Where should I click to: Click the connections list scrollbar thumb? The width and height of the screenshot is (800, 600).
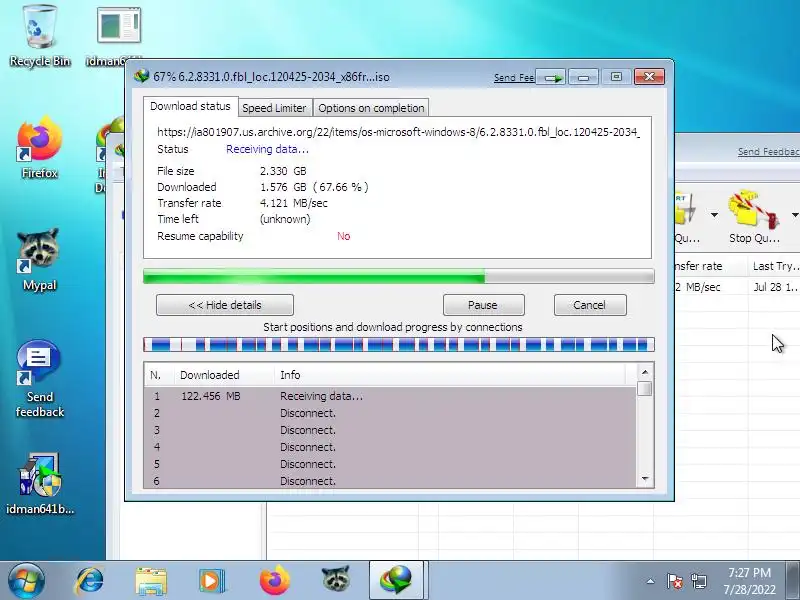(645, 389)
